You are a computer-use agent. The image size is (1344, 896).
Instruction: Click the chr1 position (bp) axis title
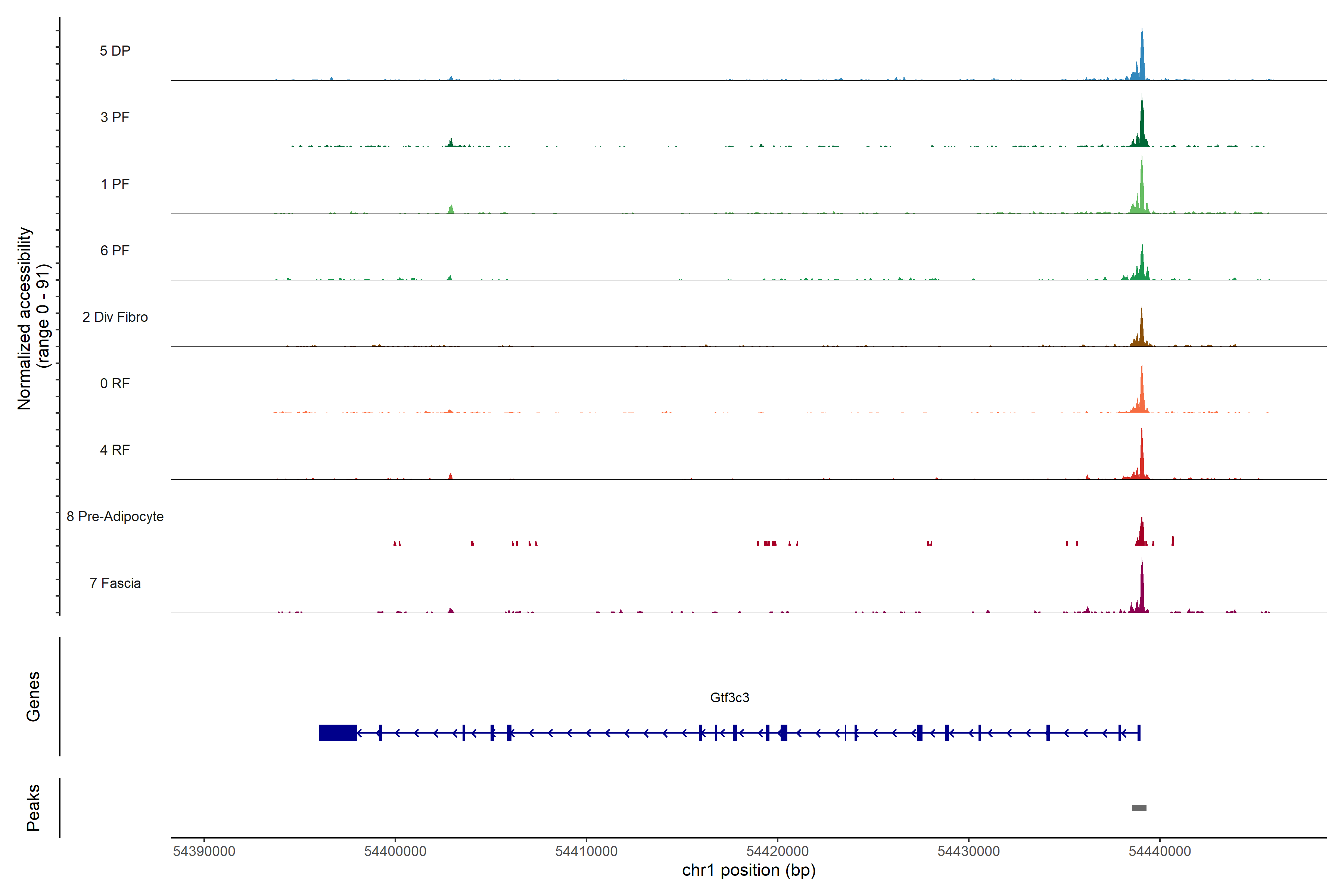point(749,870)
